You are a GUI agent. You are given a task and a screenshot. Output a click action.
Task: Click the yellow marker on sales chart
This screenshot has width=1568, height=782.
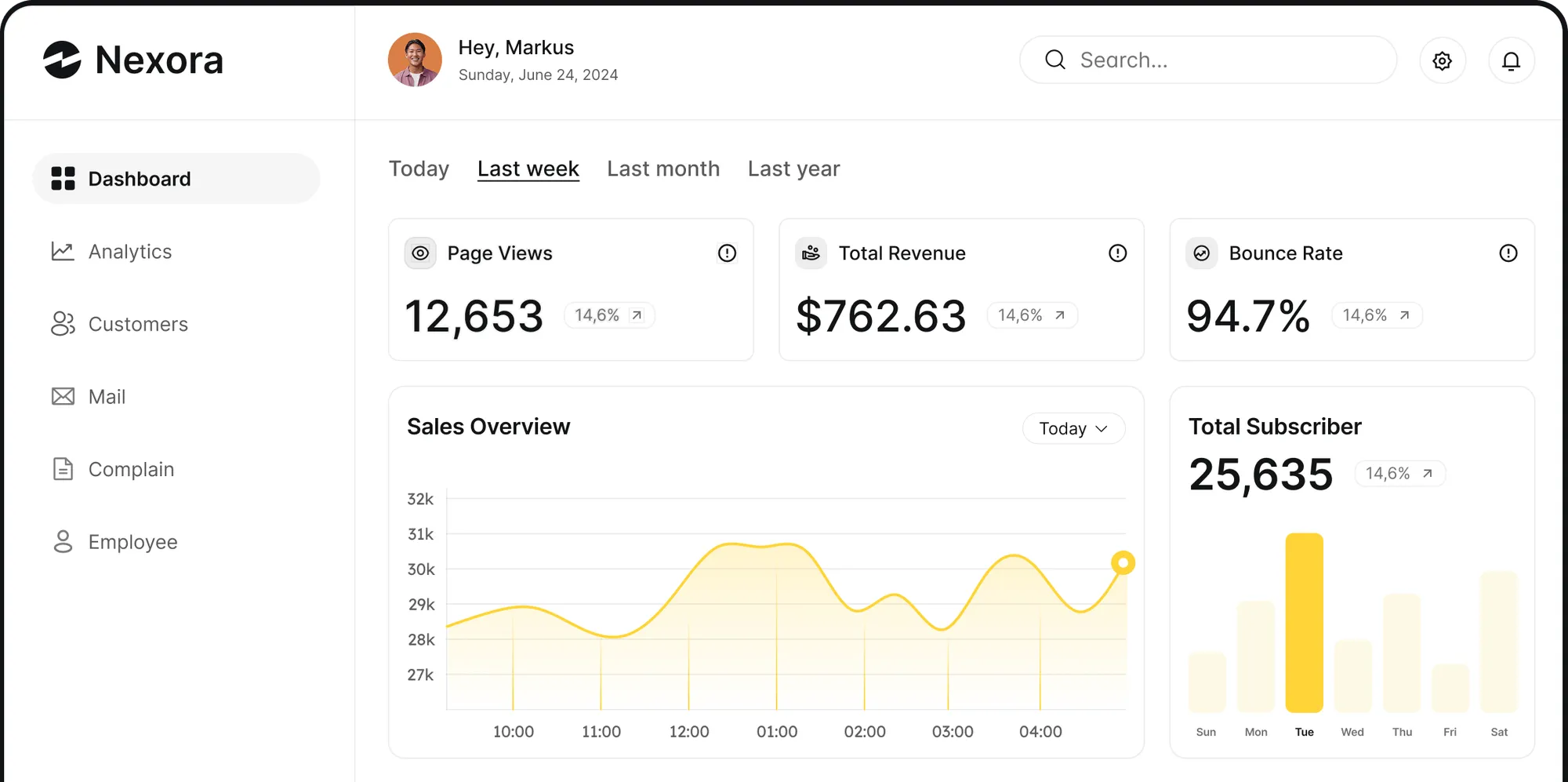pos(1123,562)
